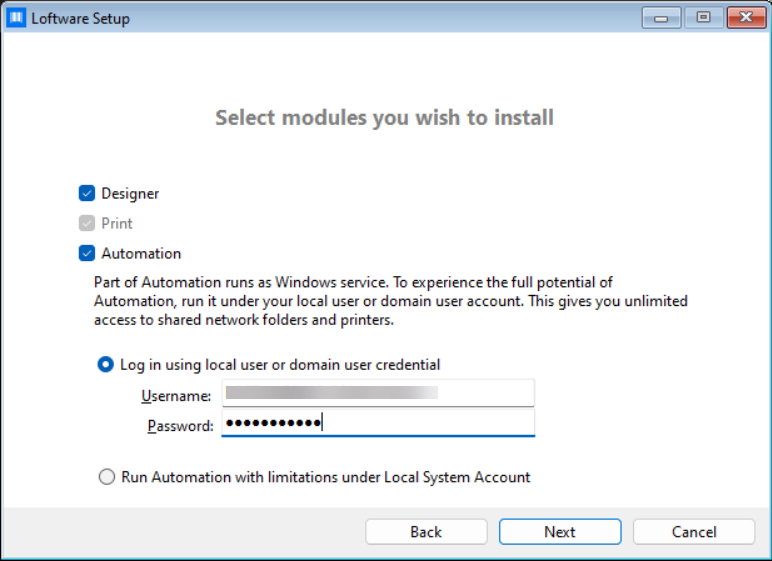Click into the Username field
Image resolution: width=772 pixels, height=561 pixels.
[x=378, y=393]
